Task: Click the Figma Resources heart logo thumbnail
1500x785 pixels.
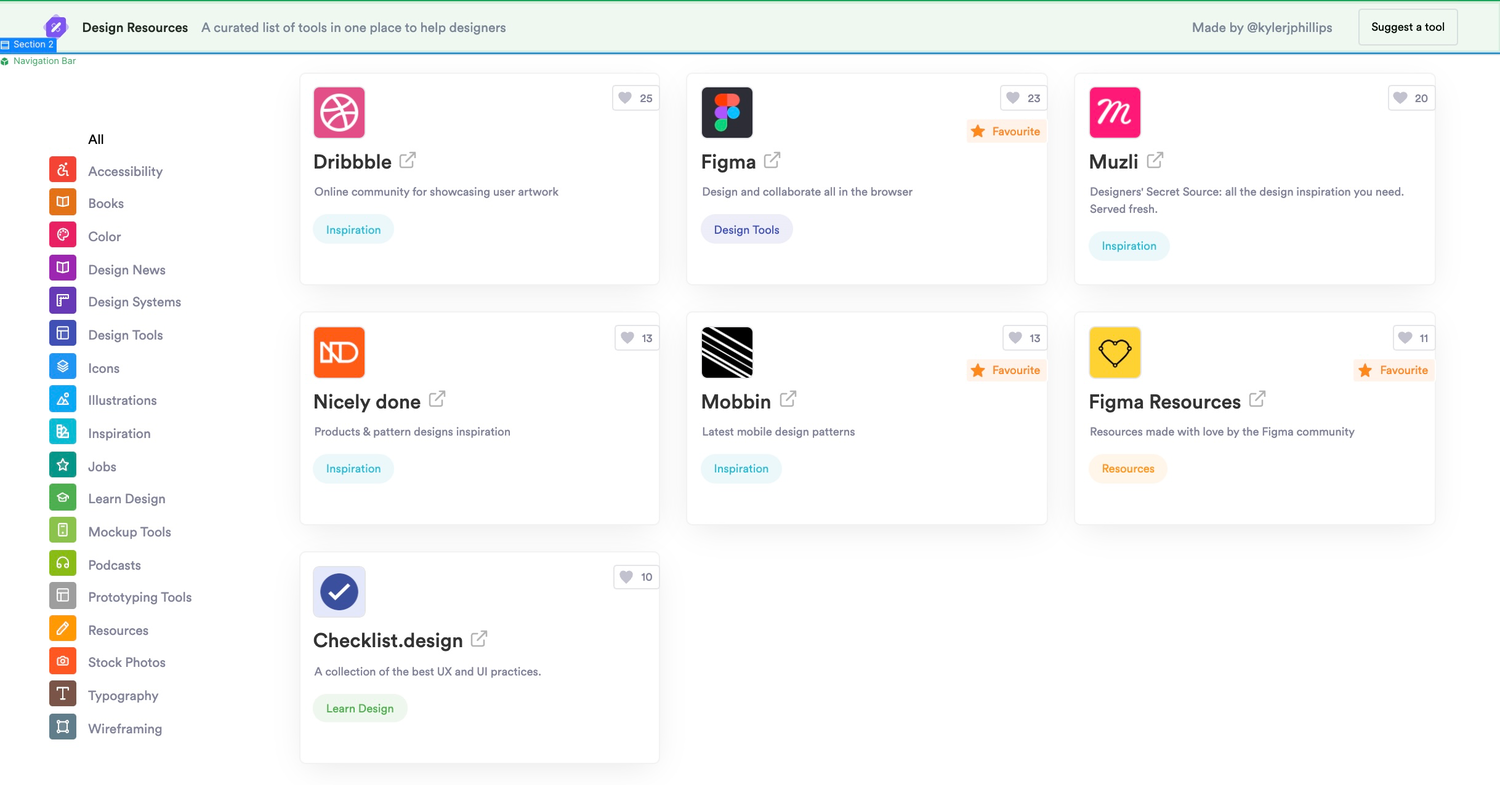Action: pos(1115,352)
